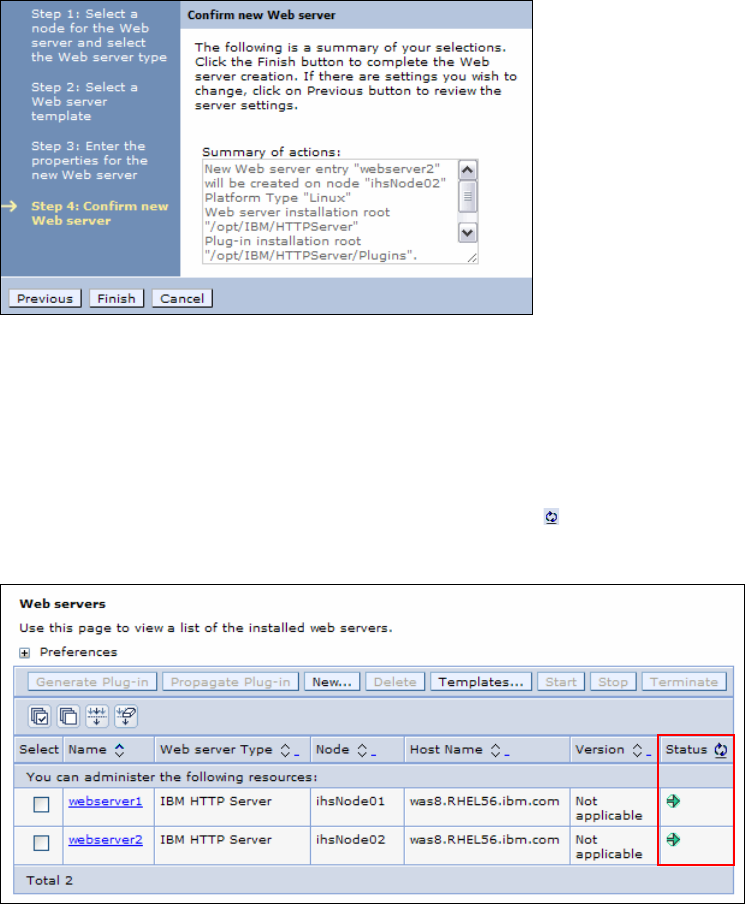Tick the checkbox for webserver2
The width and height of the screenshot is (745, 904).
pos(42,843)
